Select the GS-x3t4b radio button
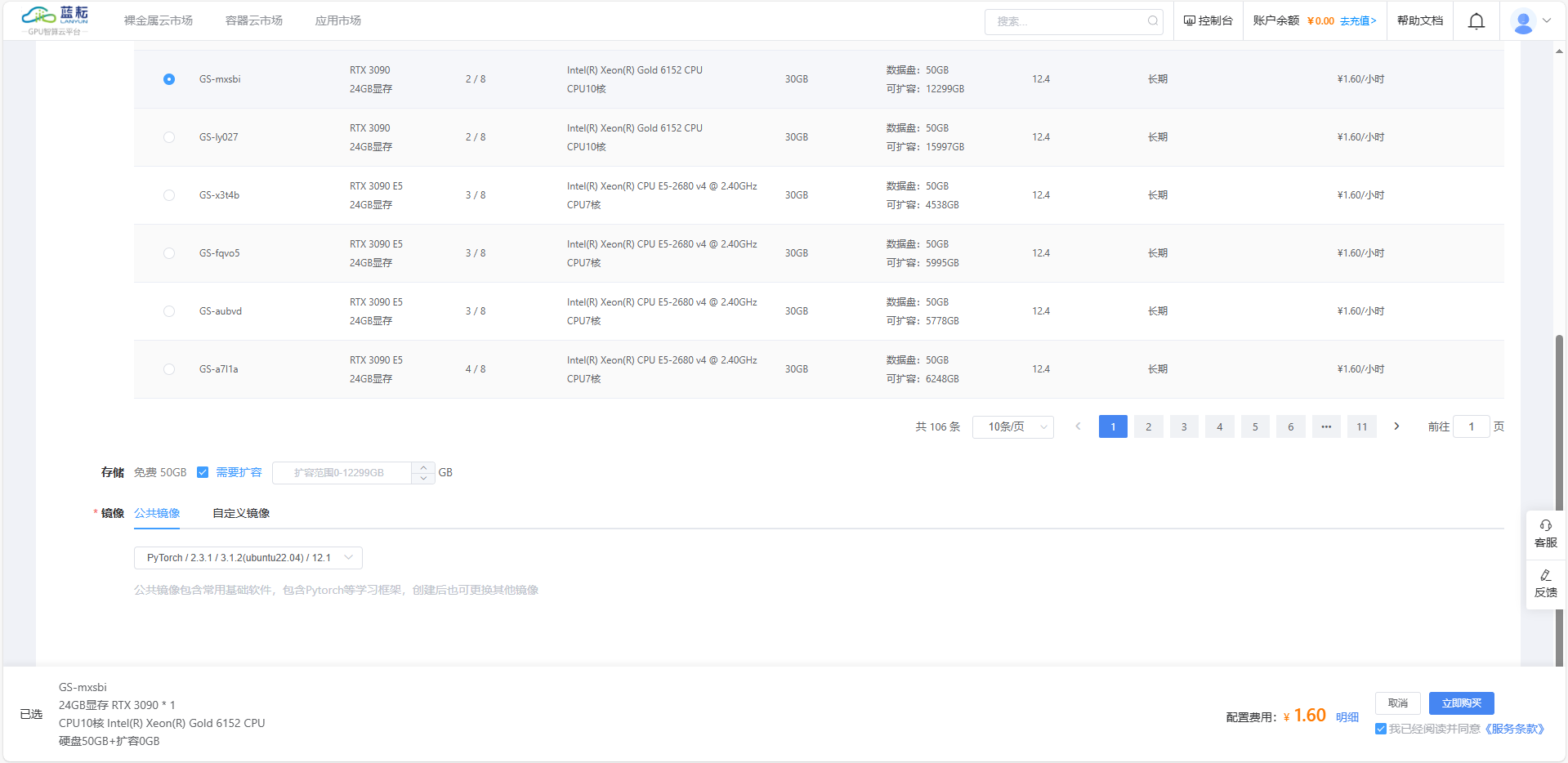Screen dimensions: 1568x763 [169, 195]
